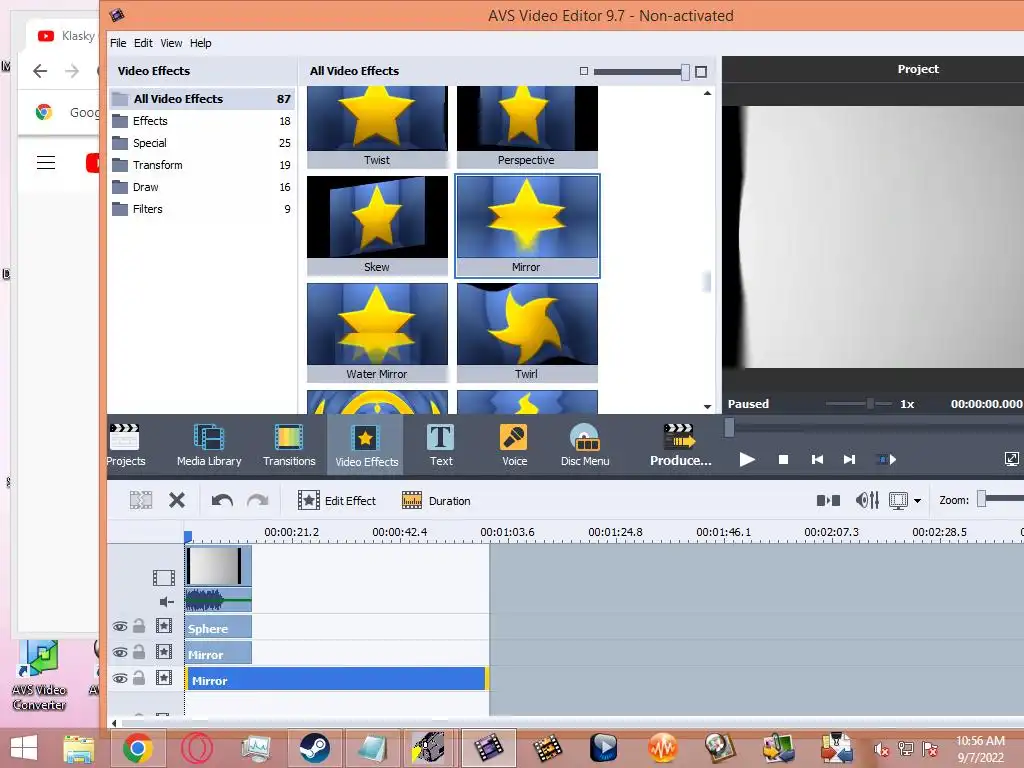1024x768 pixels.
Task: Select the video clip on main track
Action: pos(218,566)
